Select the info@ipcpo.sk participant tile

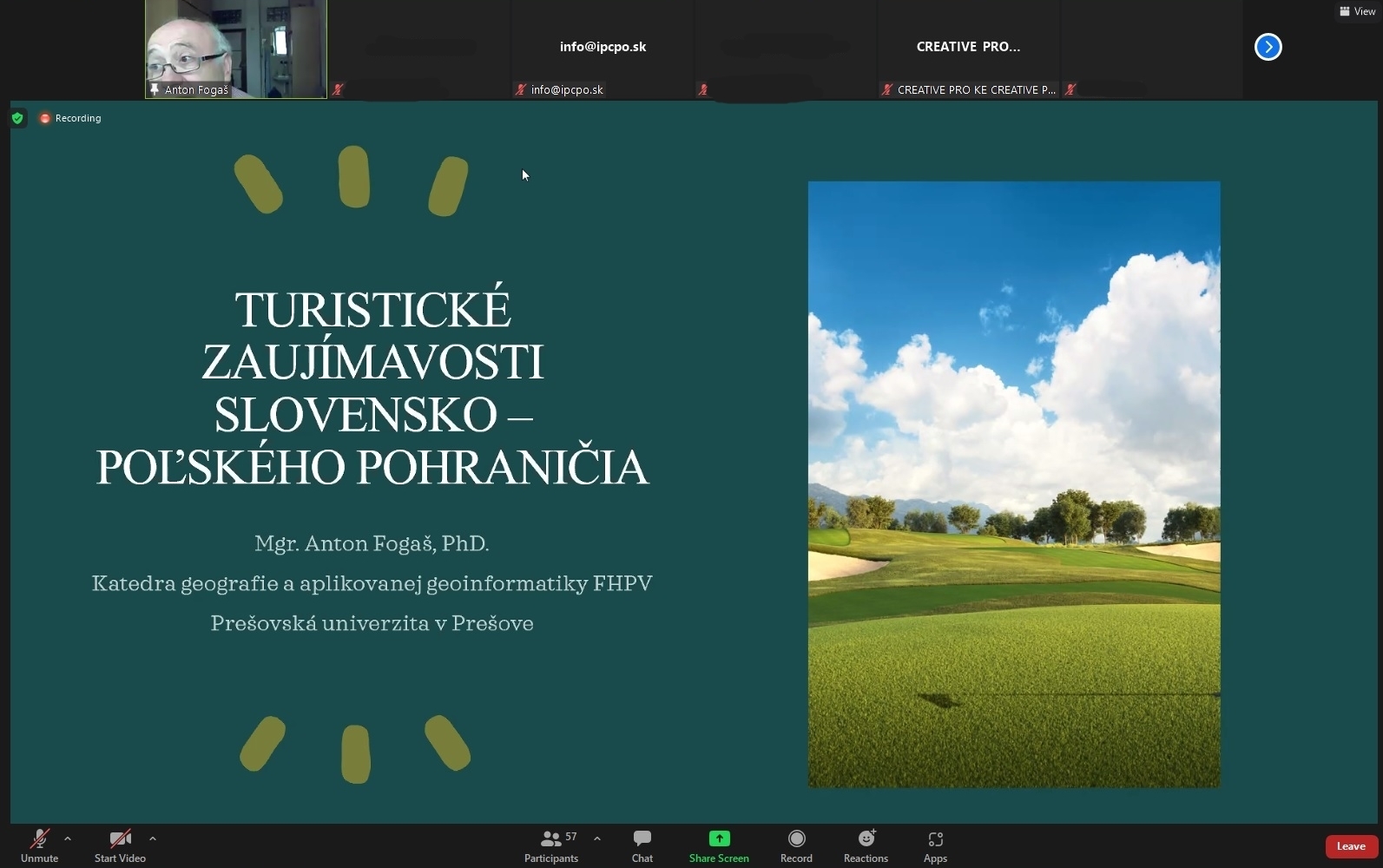pos(603,49)
